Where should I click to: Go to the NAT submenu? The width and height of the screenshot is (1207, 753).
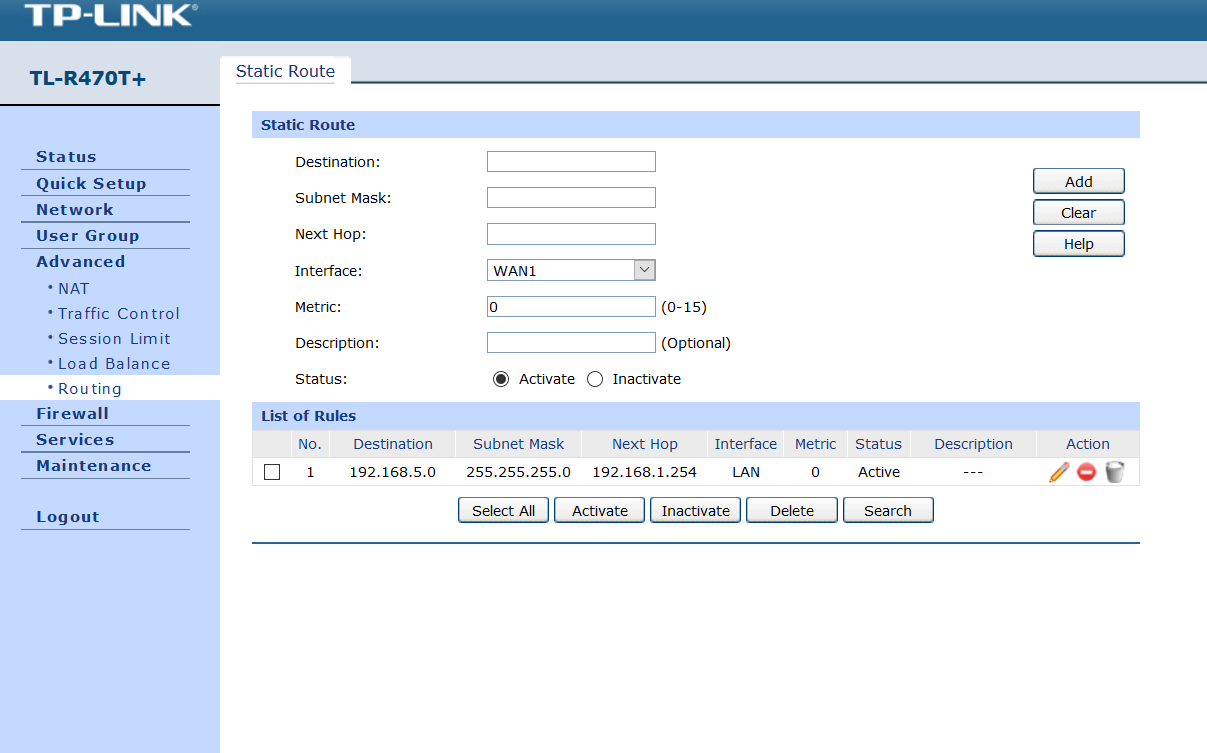click(x=73, y=288)
